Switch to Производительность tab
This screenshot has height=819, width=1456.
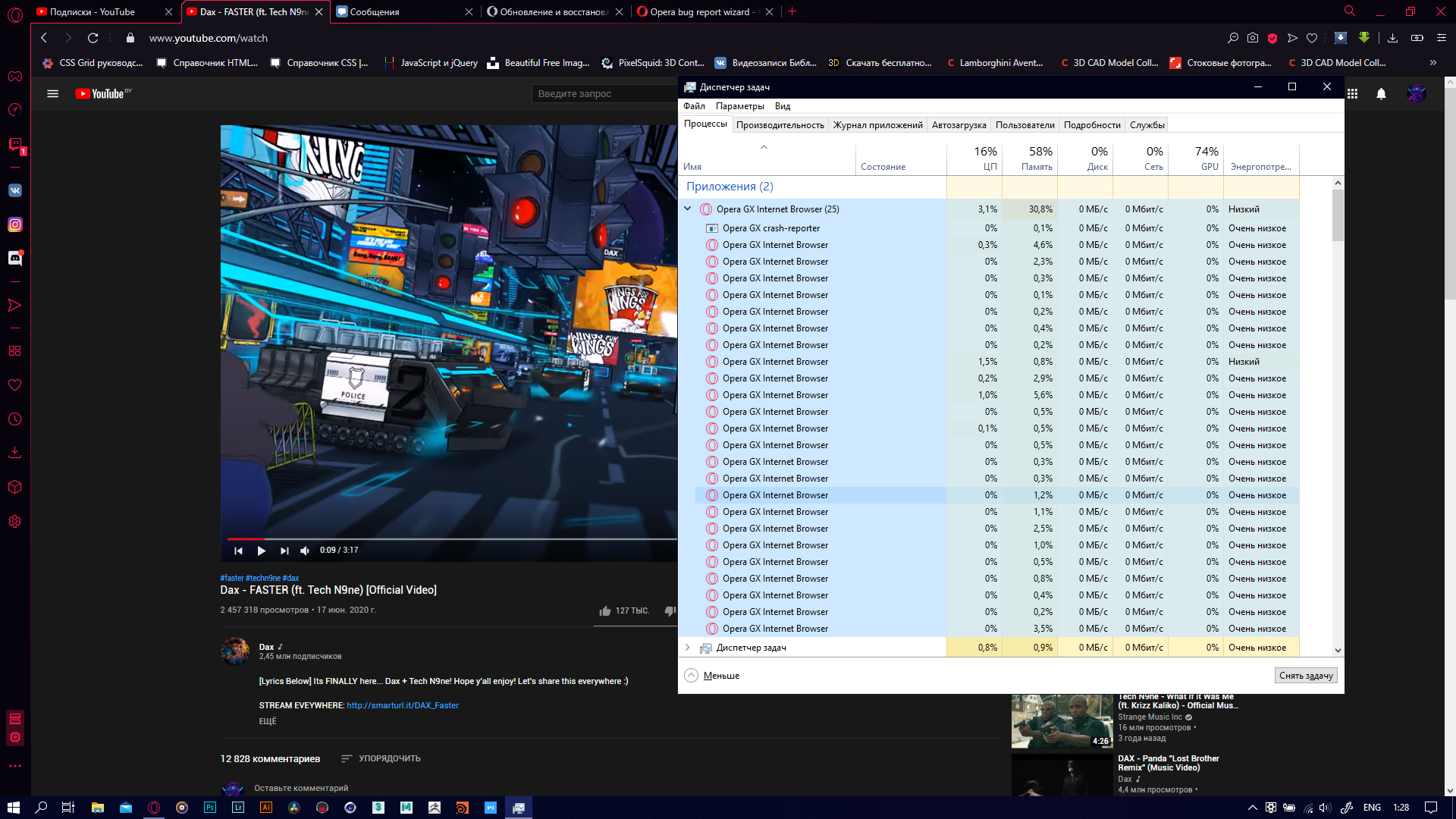[x=780, y=125]
